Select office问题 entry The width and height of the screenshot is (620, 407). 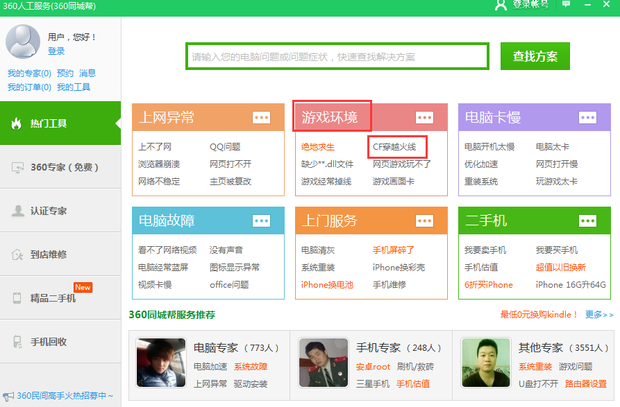[229, 285]
